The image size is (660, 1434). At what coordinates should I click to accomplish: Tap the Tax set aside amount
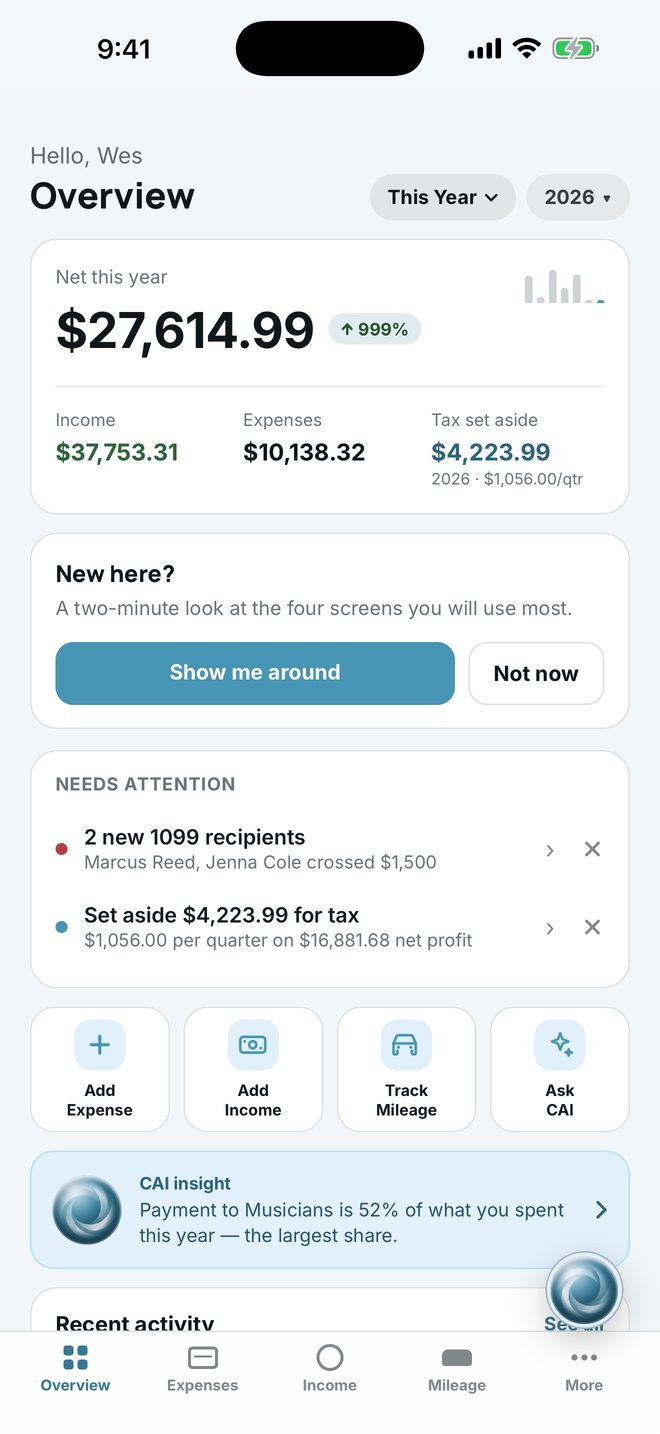(491, 452)
